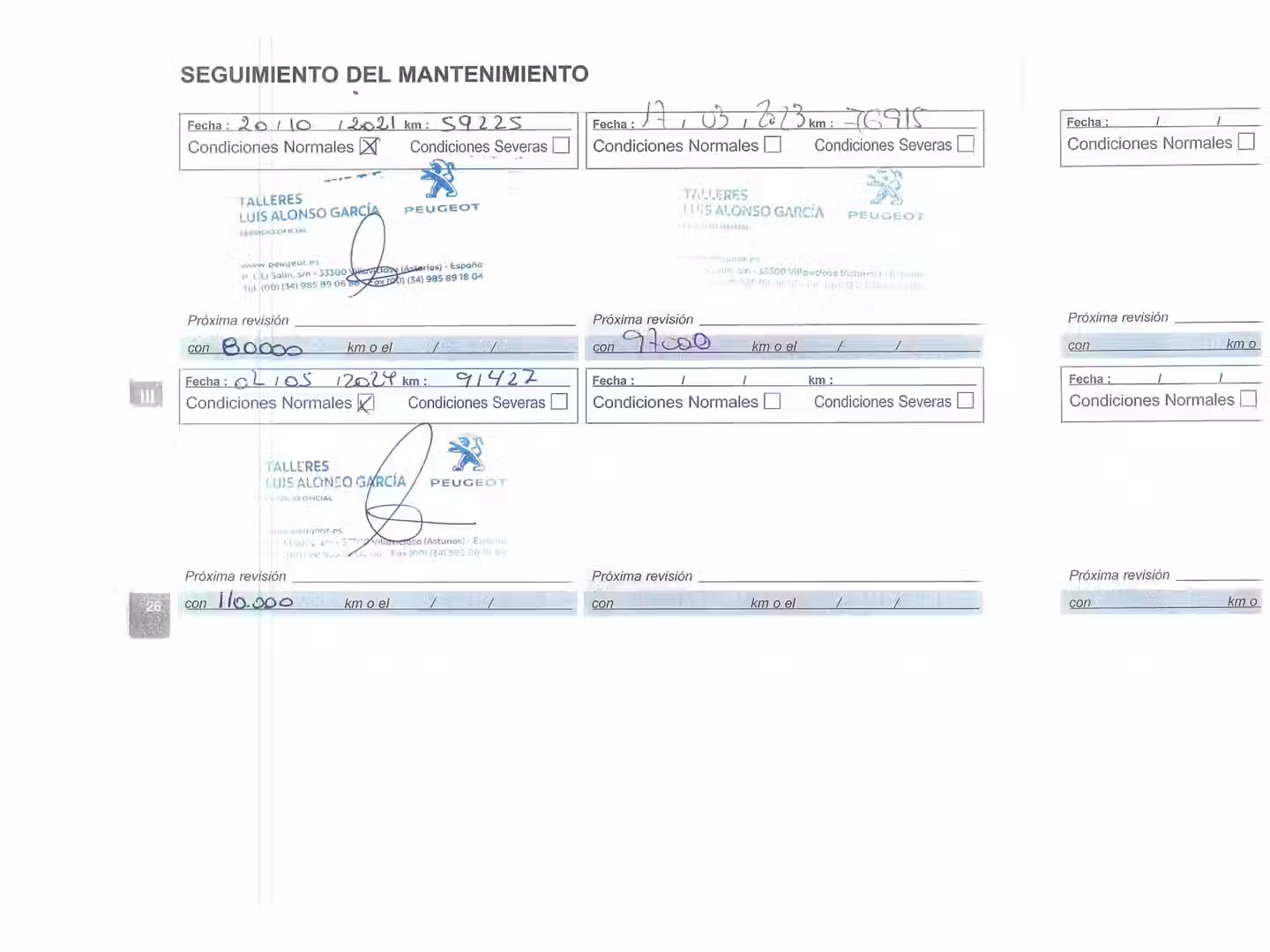This screenshot has height=952, width=1270.
Task: Click the faded Peugeot lion logo in the 2023 stamp
Action: click(885, 188)
